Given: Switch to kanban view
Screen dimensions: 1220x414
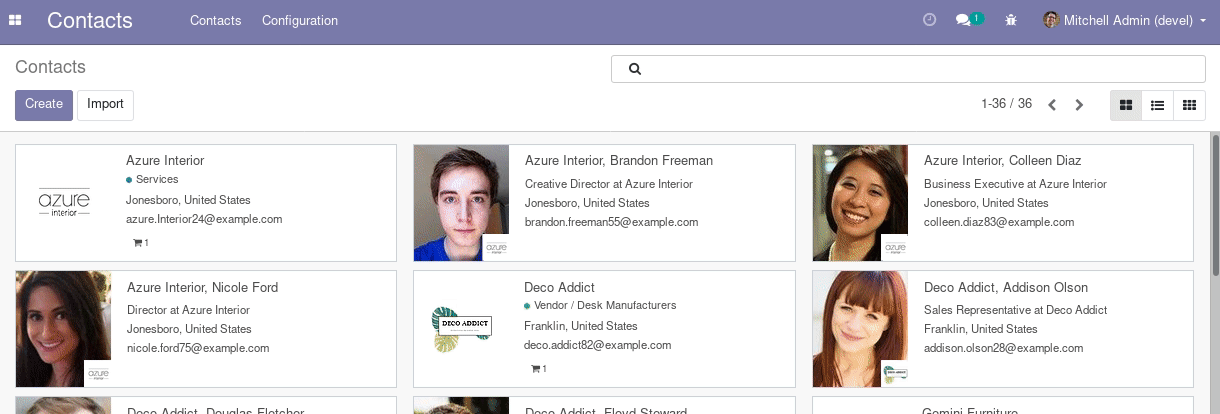Looking at the screenshot, I should (1126, 105).
